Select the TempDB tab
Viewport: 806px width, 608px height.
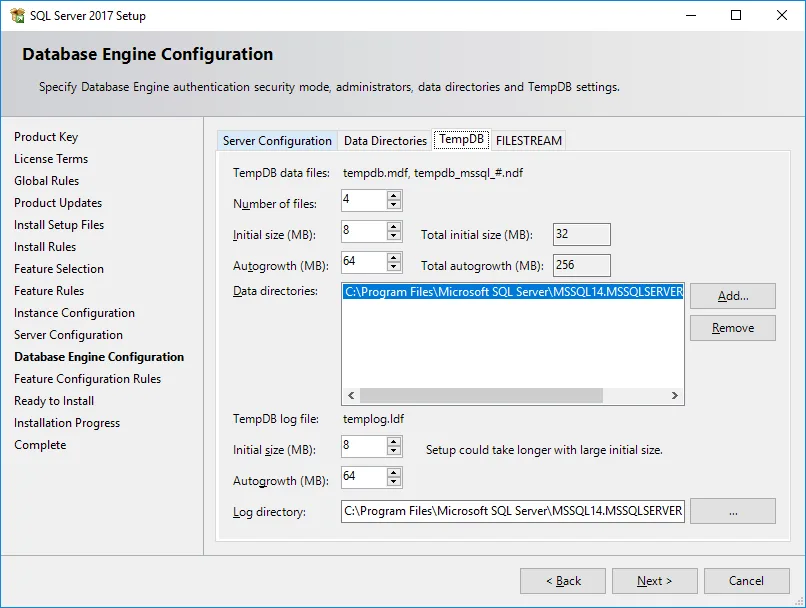pos(462,139)
